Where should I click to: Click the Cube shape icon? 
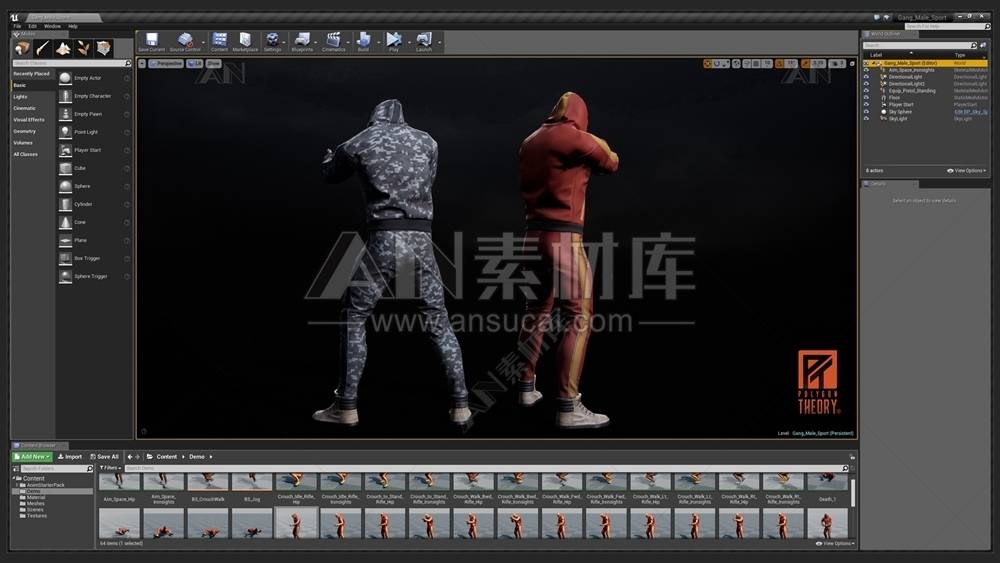65,168
